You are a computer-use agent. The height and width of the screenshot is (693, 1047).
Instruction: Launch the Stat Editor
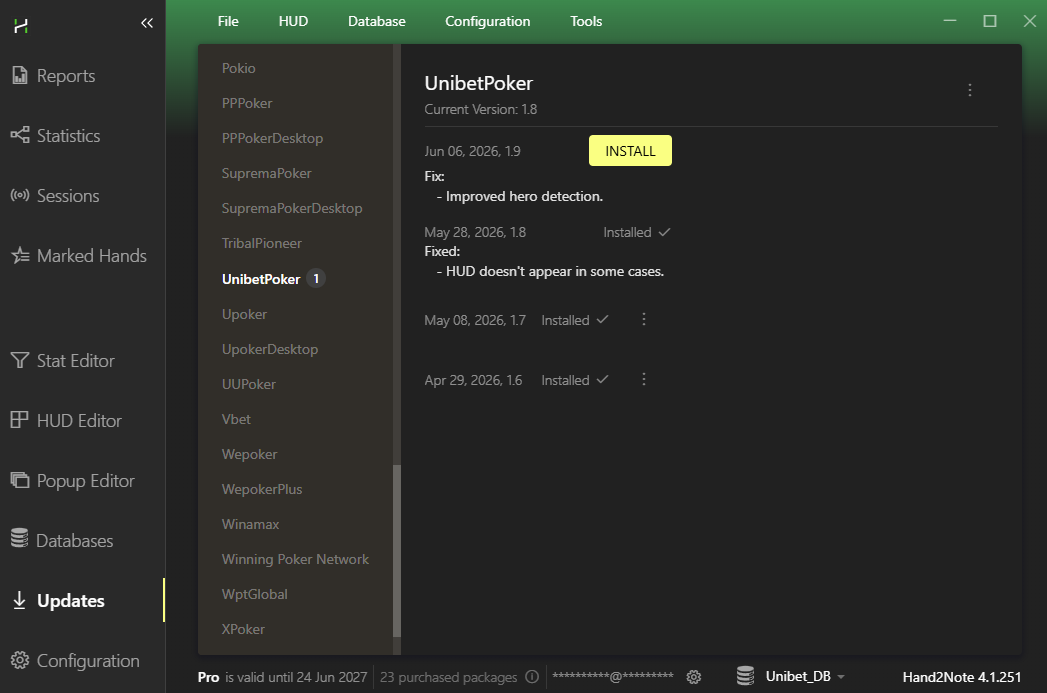[63, 361]
